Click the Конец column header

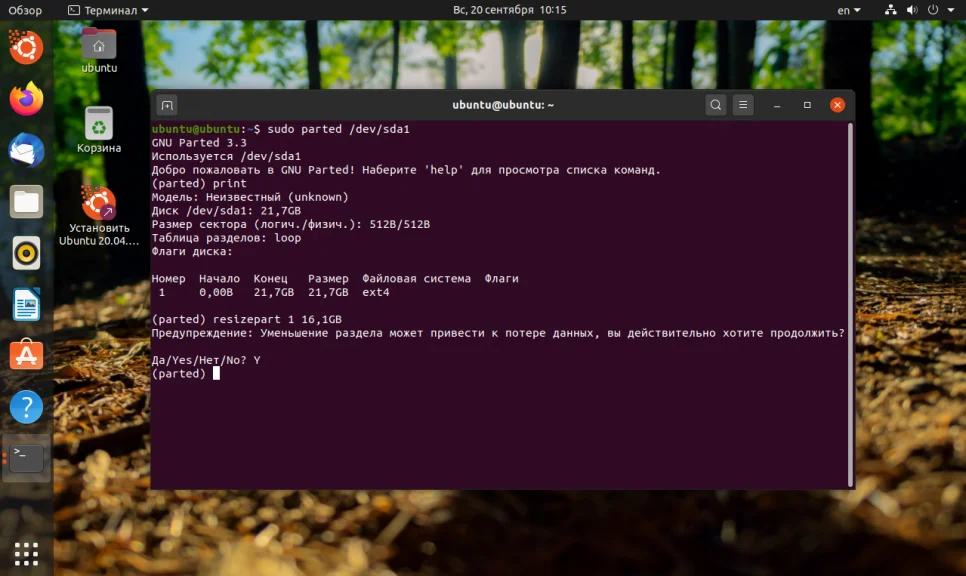point(270,278)
